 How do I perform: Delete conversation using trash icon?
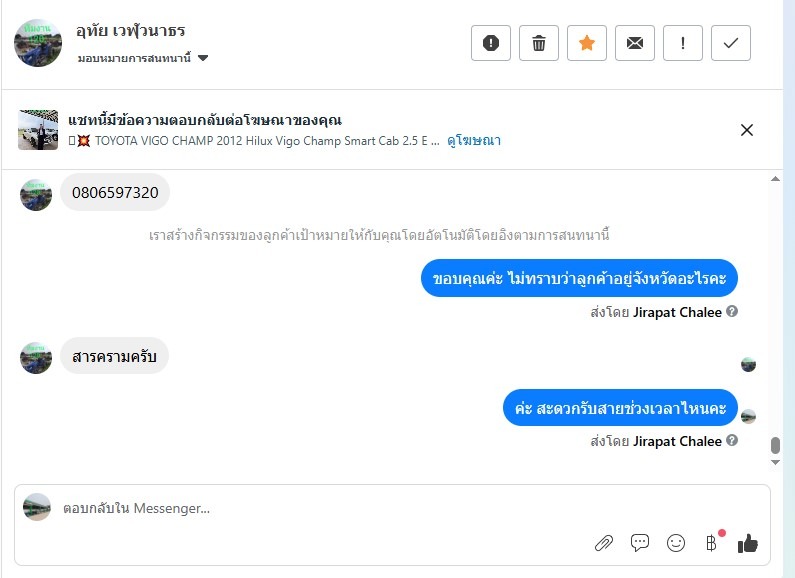[538, 43]
